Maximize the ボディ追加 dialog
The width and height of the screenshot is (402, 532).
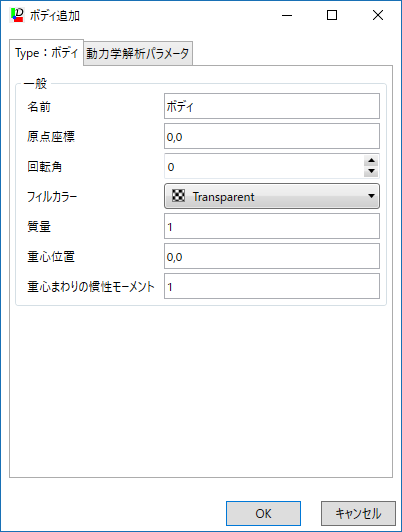(x=332, y=15)
